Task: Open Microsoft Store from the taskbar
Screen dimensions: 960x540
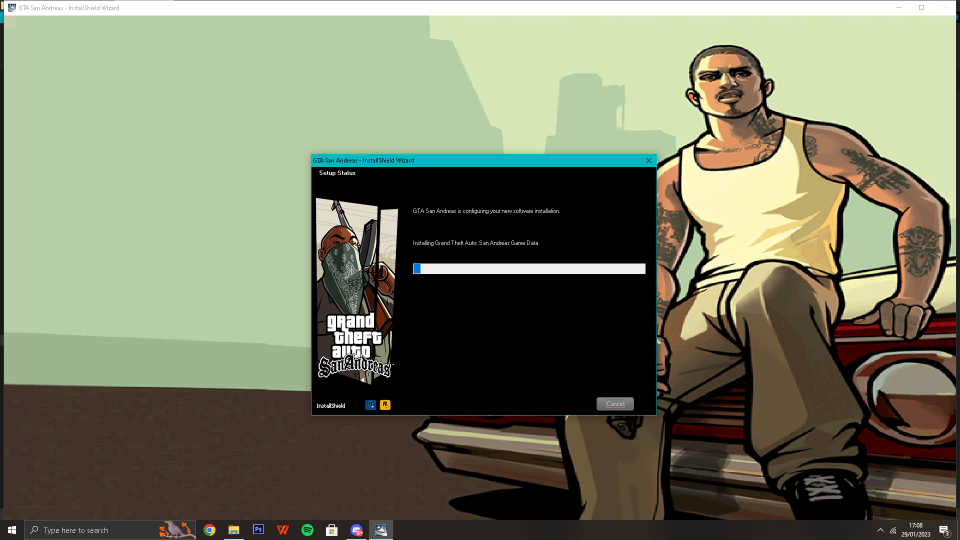Action: pyautogui.click(x=332, y=530)
